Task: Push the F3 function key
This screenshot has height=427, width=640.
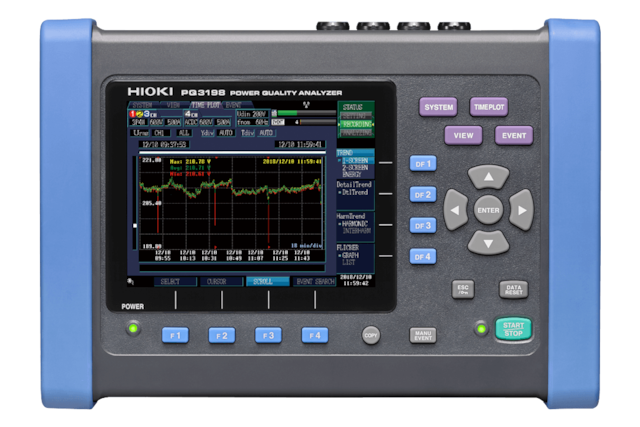Action: pyautogui.click(x=268, y=335)
